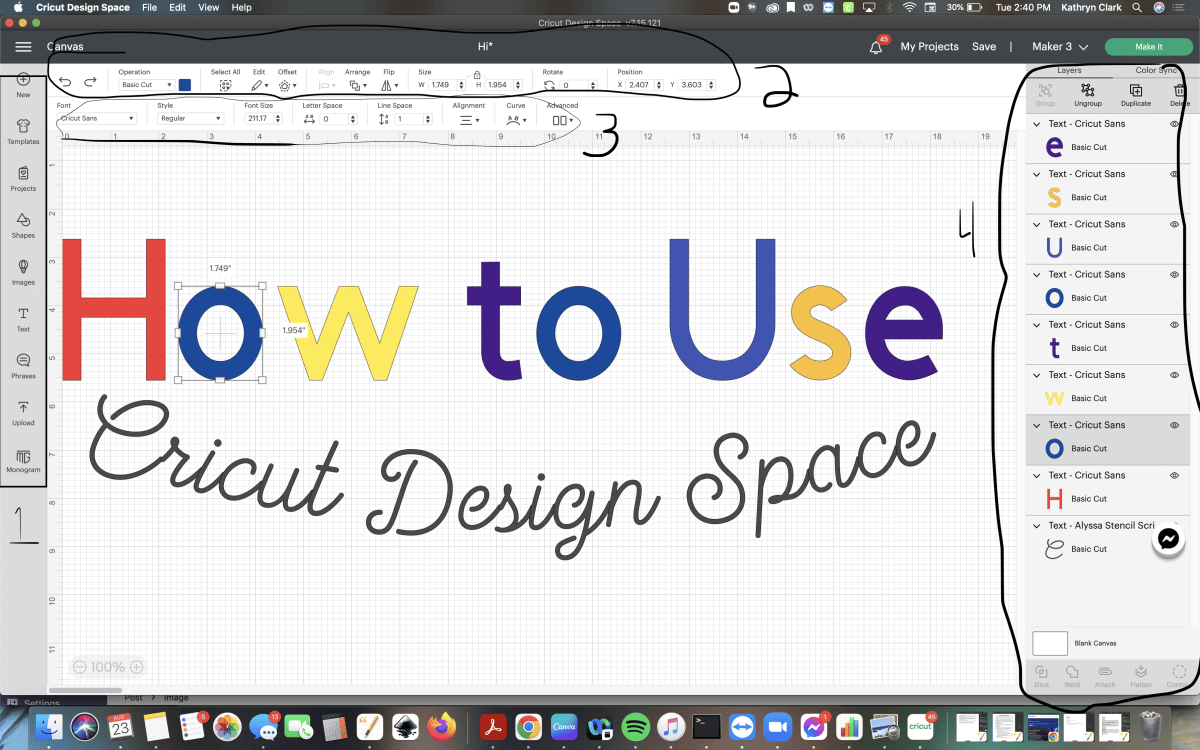Click the Redo arrow
This screenshot has height=750, width=1200.
click(90, 82)
